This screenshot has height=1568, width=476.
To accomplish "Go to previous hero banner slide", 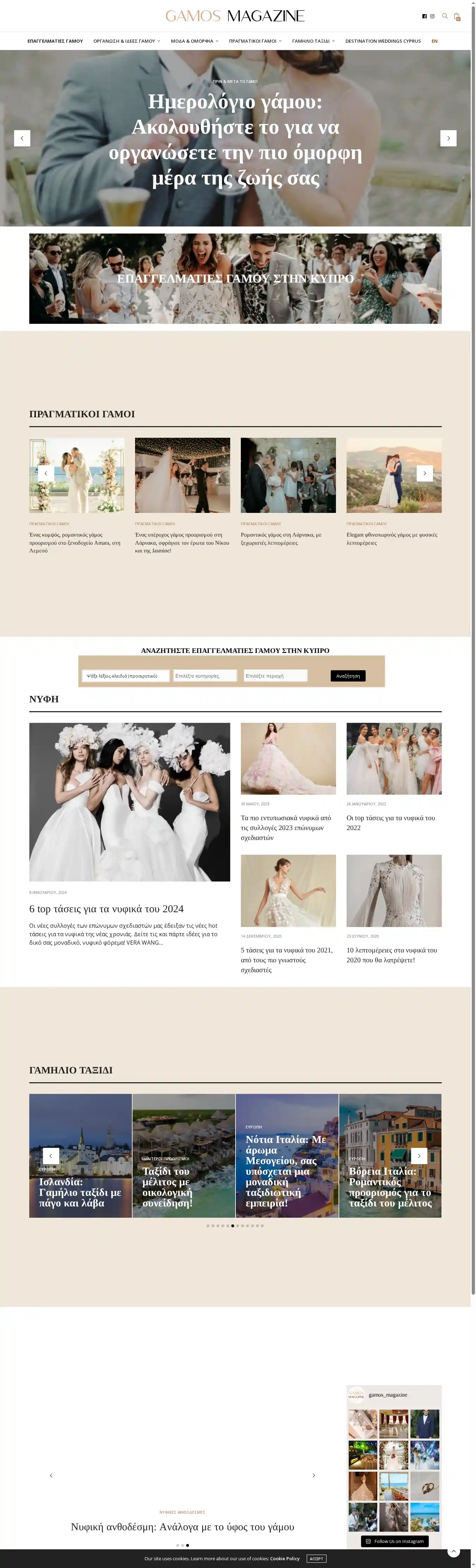I will click(22, 138).
